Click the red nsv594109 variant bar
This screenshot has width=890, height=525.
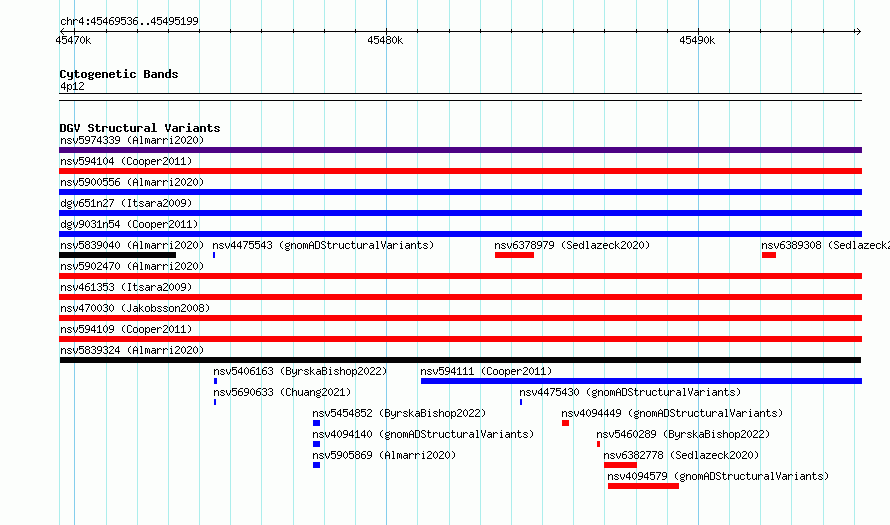tap(460, 339)
